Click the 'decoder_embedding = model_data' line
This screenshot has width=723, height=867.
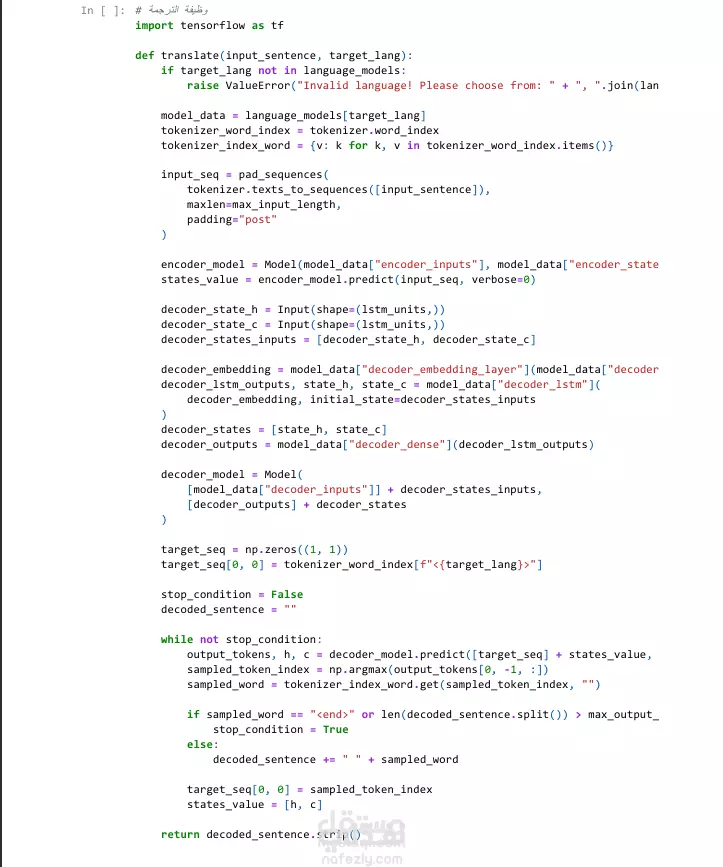tap(410, 369)
